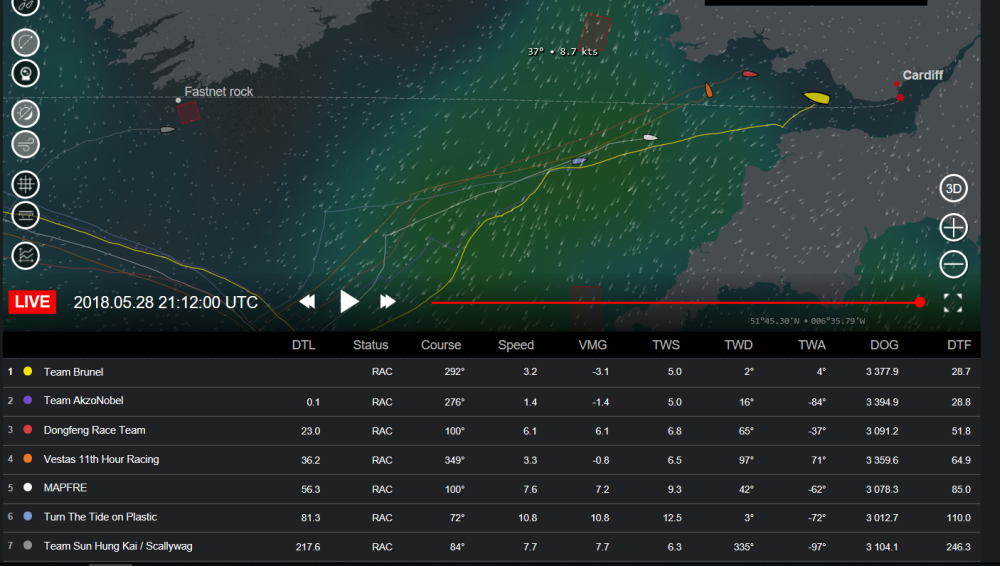Sort leaderboard by Speed column
Image resolution: width=1000 pixels, height=566 pixels.
point(516,345)
